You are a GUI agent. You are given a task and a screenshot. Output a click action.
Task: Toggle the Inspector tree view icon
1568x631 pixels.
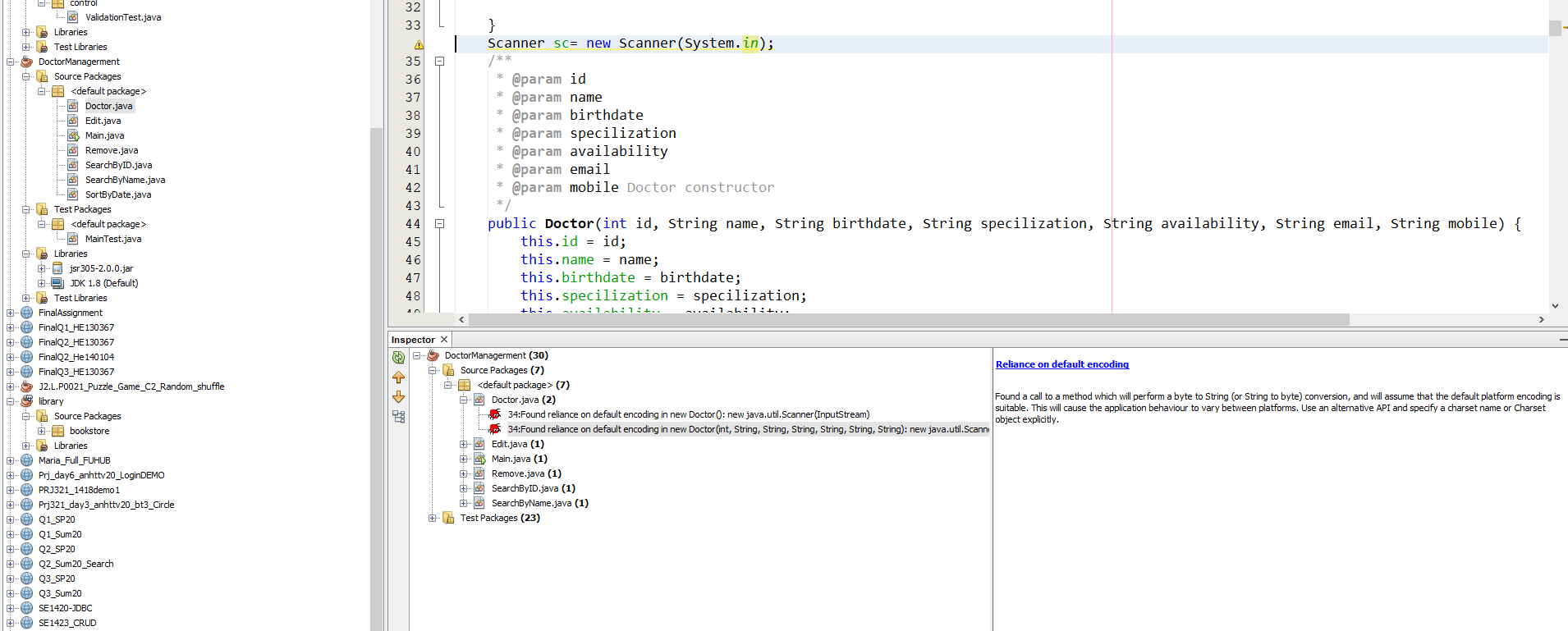pos(398,417)
